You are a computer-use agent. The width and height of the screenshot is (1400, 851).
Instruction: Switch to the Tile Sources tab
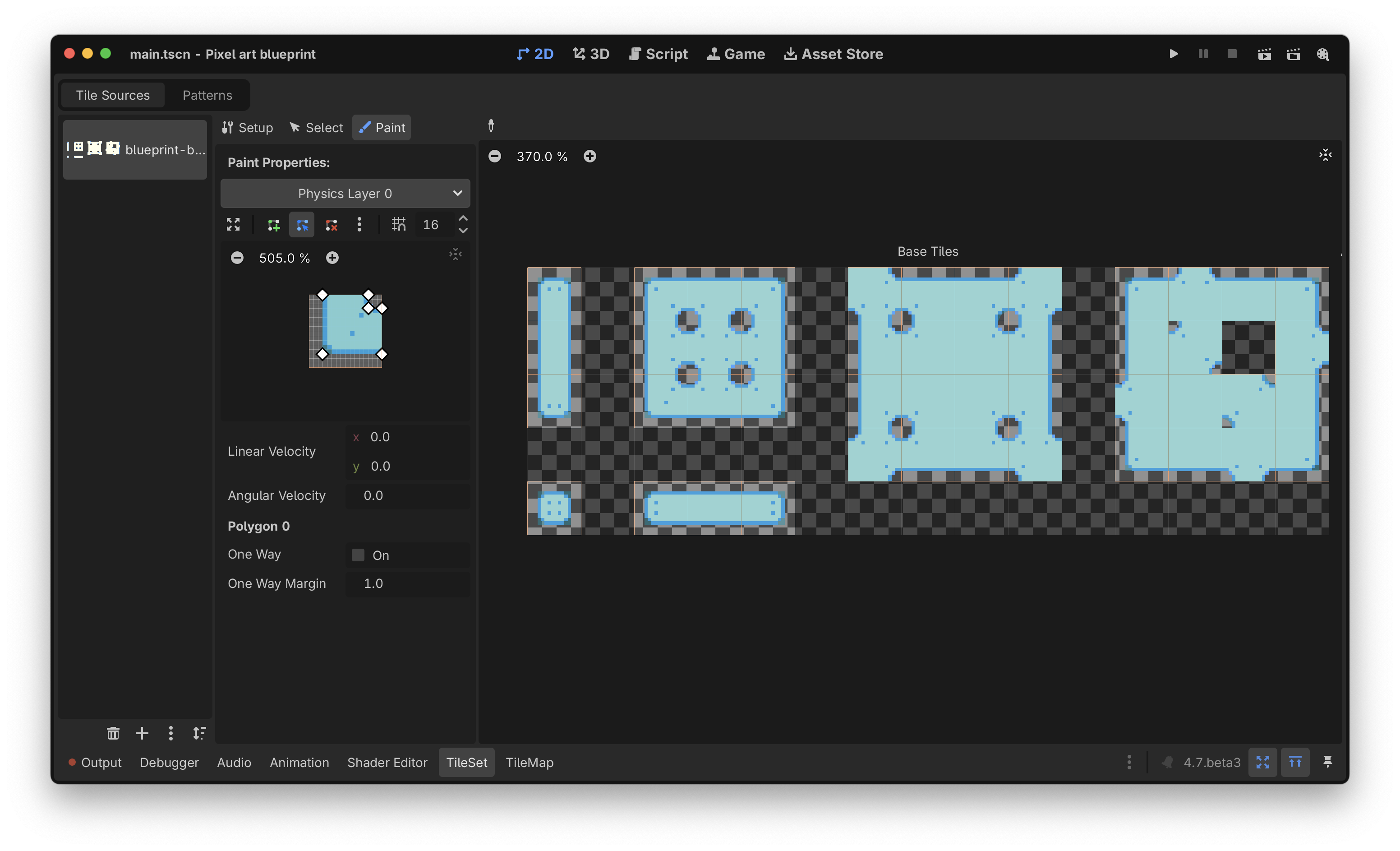pos(113,95)
